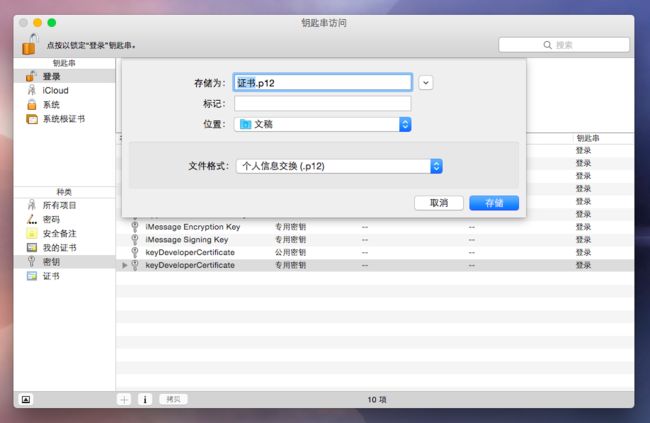Click the info i button
650x423 pixels.
click(145, 399)
